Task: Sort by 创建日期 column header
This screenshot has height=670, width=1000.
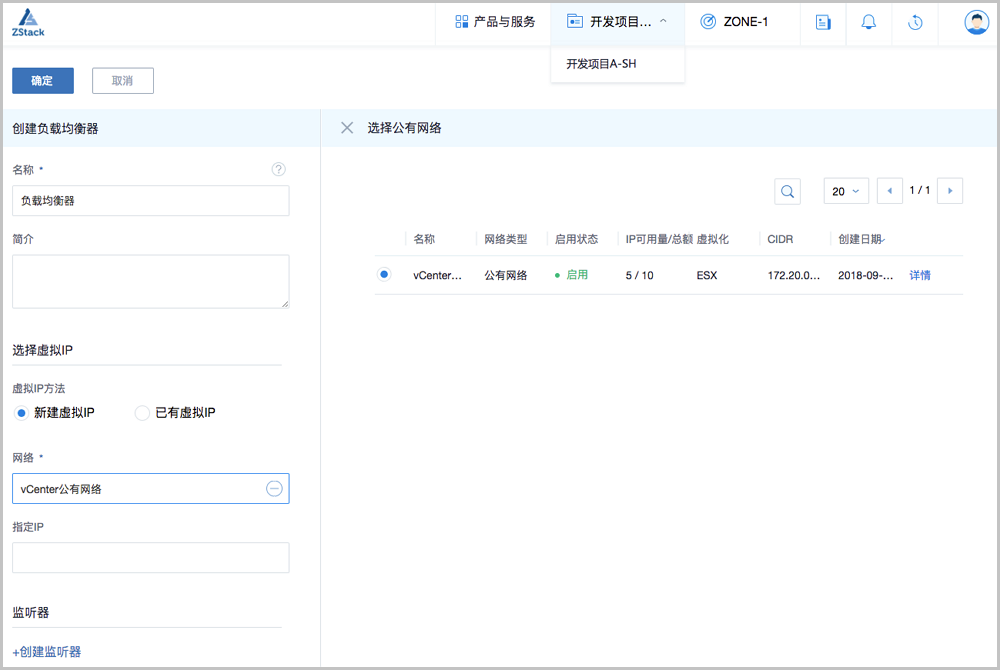Action: click(x=860, y=239)
